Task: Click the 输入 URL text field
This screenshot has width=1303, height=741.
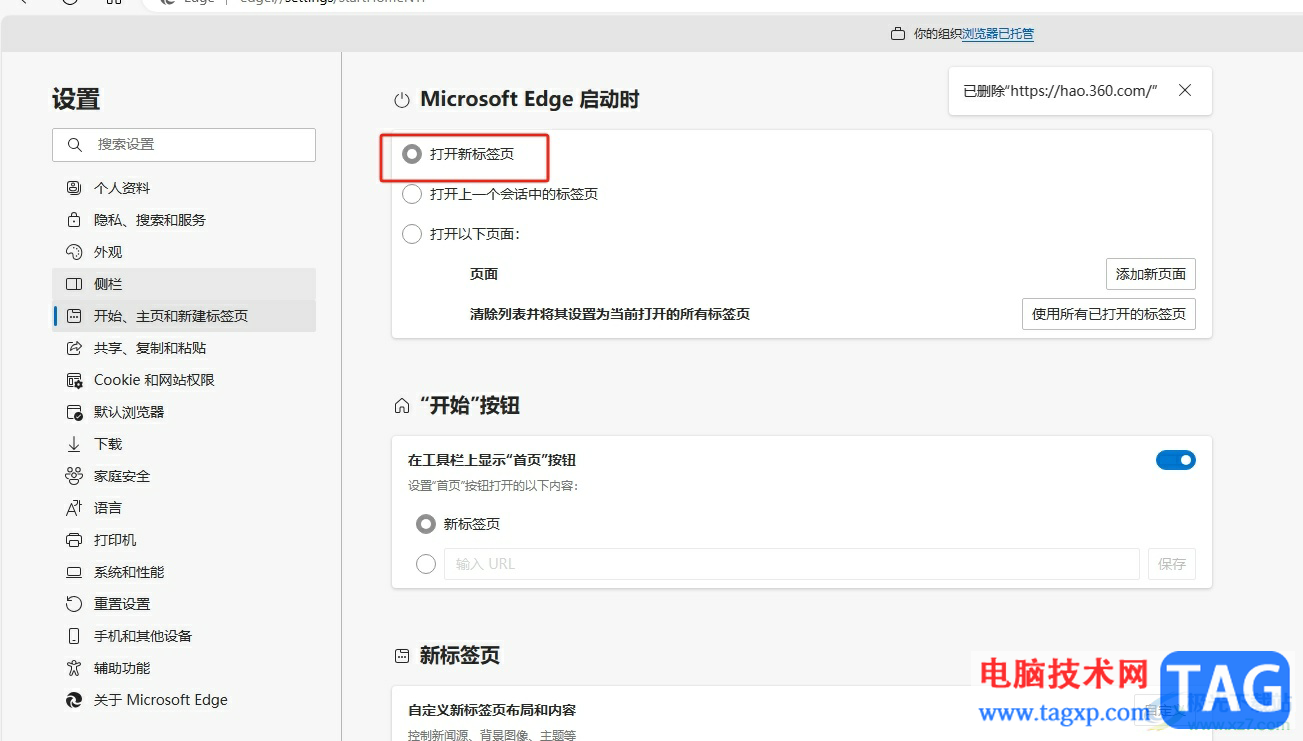Action: [x=792, y=564]
